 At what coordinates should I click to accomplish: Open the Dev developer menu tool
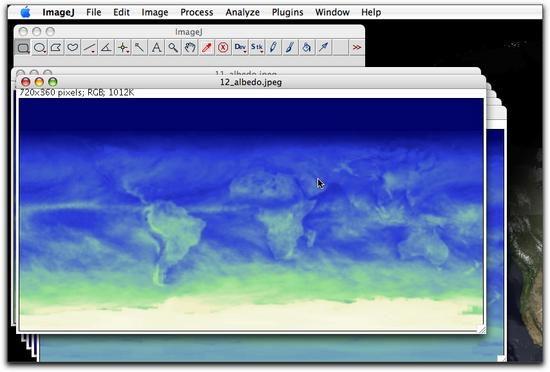[240, 47]
